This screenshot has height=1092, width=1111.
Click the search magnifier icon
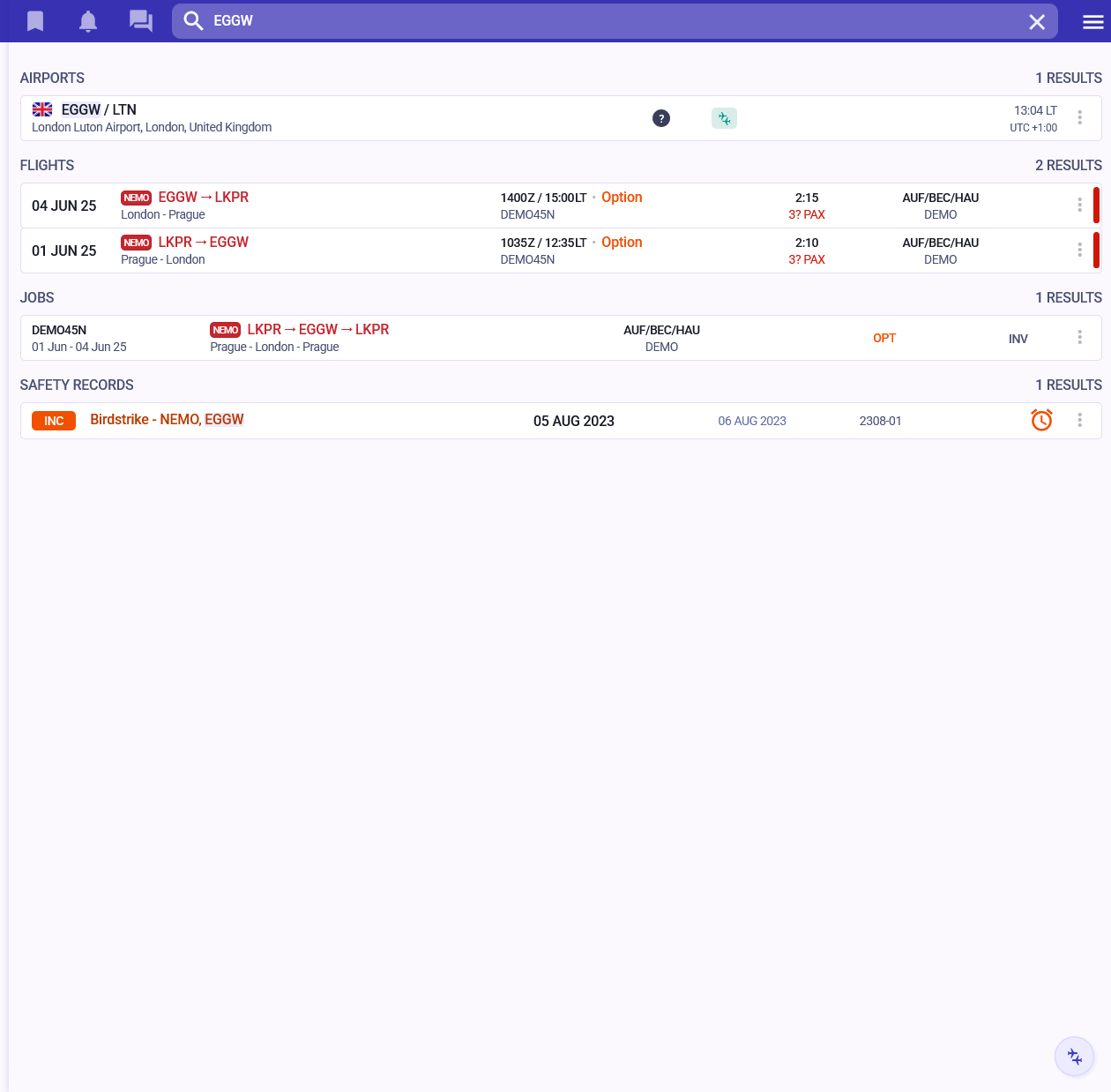193,21
